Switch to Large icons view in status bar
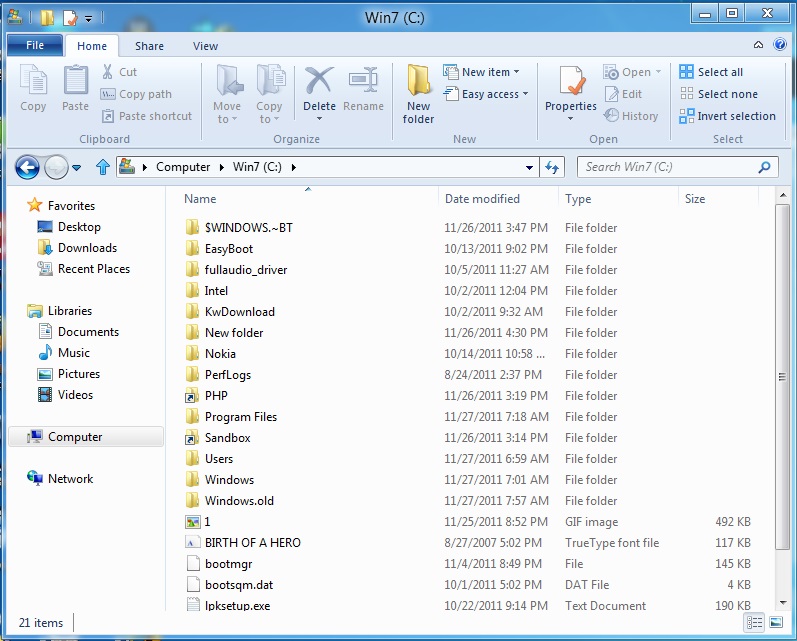The height and width of the screenshot is (641, 797). coord(776,622)
